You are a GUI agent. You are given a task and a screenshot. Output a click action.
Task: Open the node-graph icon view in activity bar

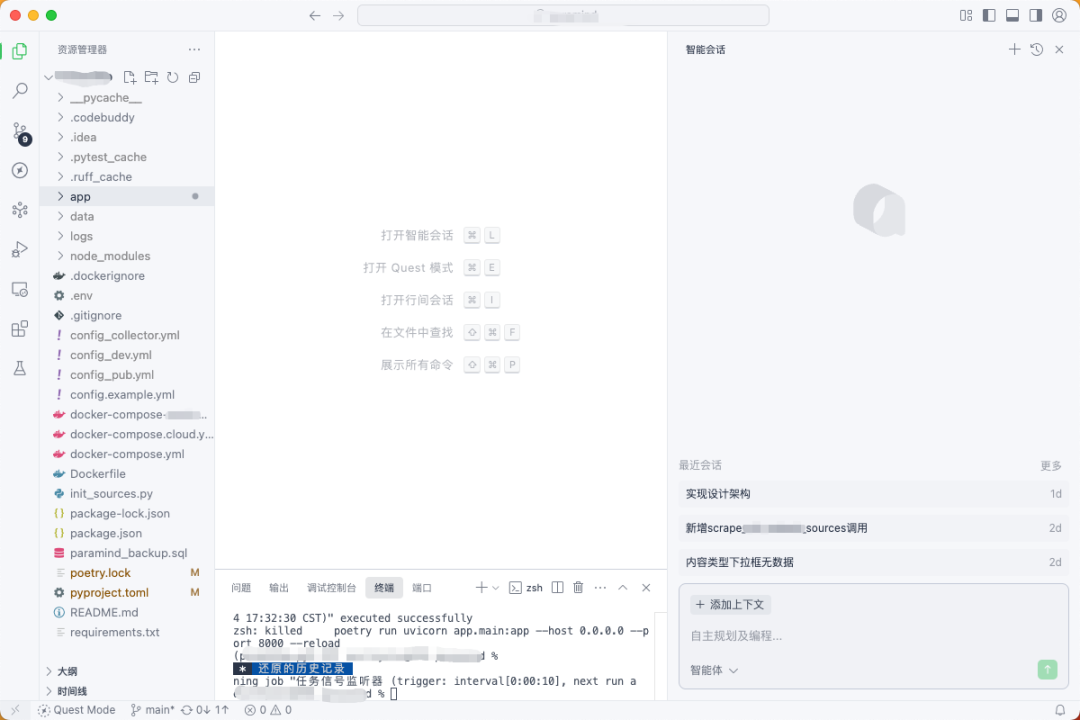[x=19, y=210]
